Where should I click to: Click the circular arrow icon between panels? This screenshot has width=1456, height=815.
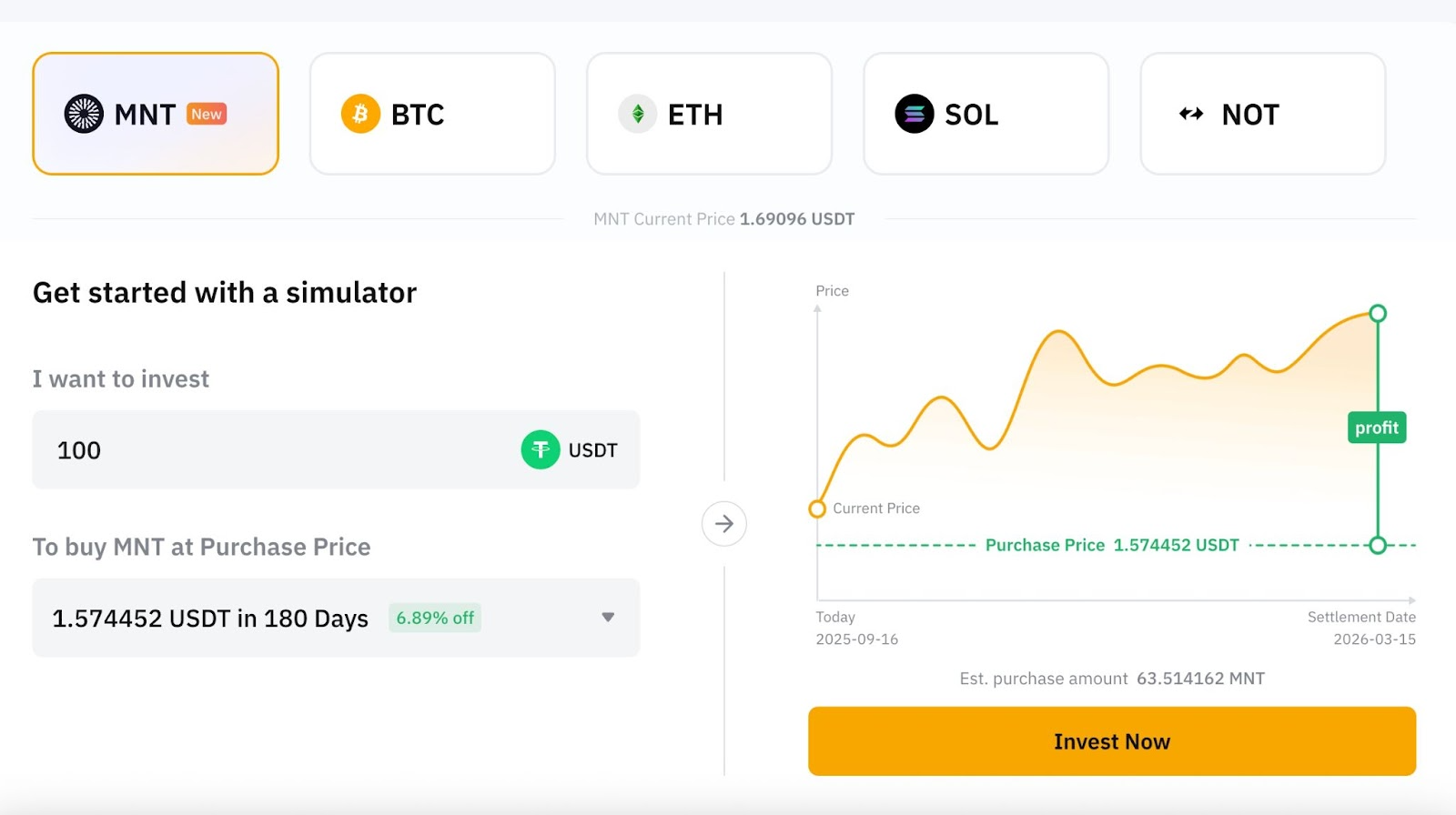(724, 524)
